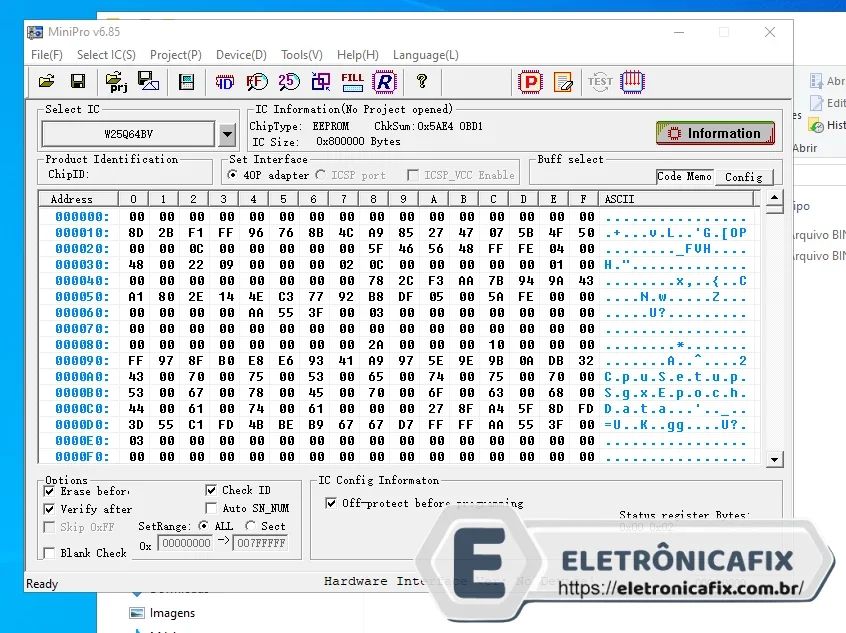This screenshot has width=846, height=633.
Task: Click the Read chip ID icon
Action: click(x=224, y=82)
